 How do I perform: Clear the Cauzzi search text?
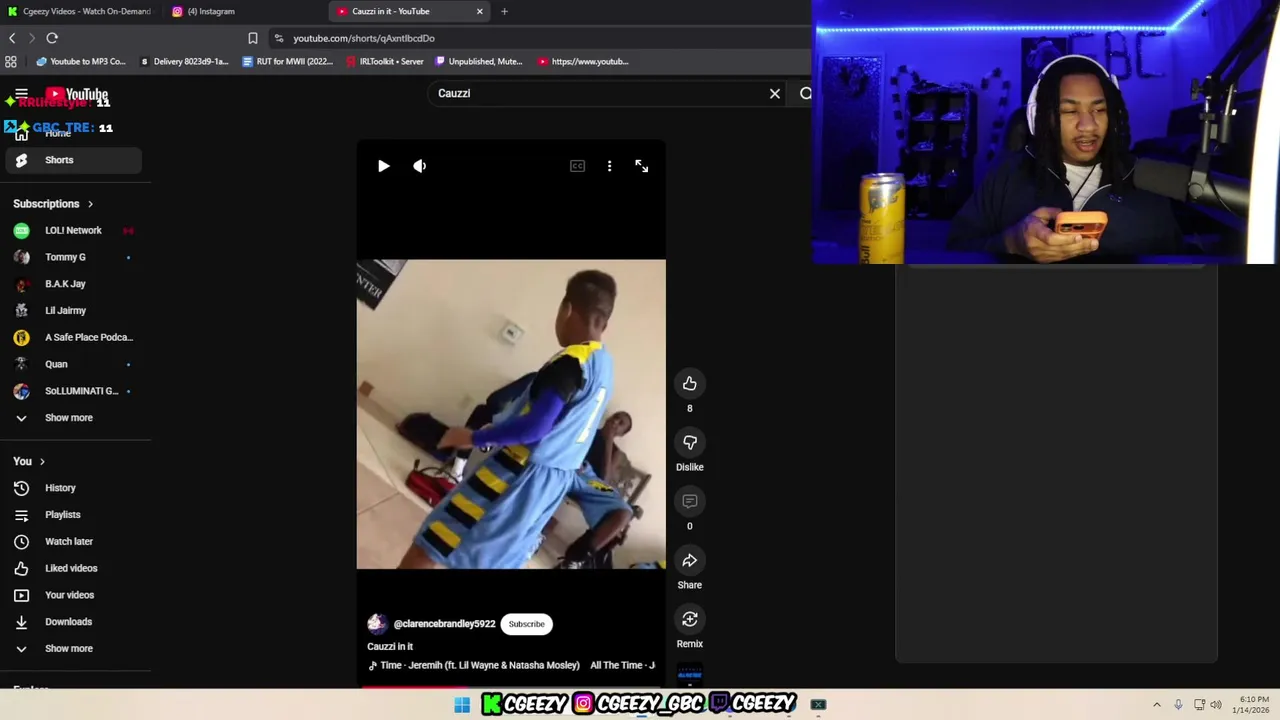point(775,93)
